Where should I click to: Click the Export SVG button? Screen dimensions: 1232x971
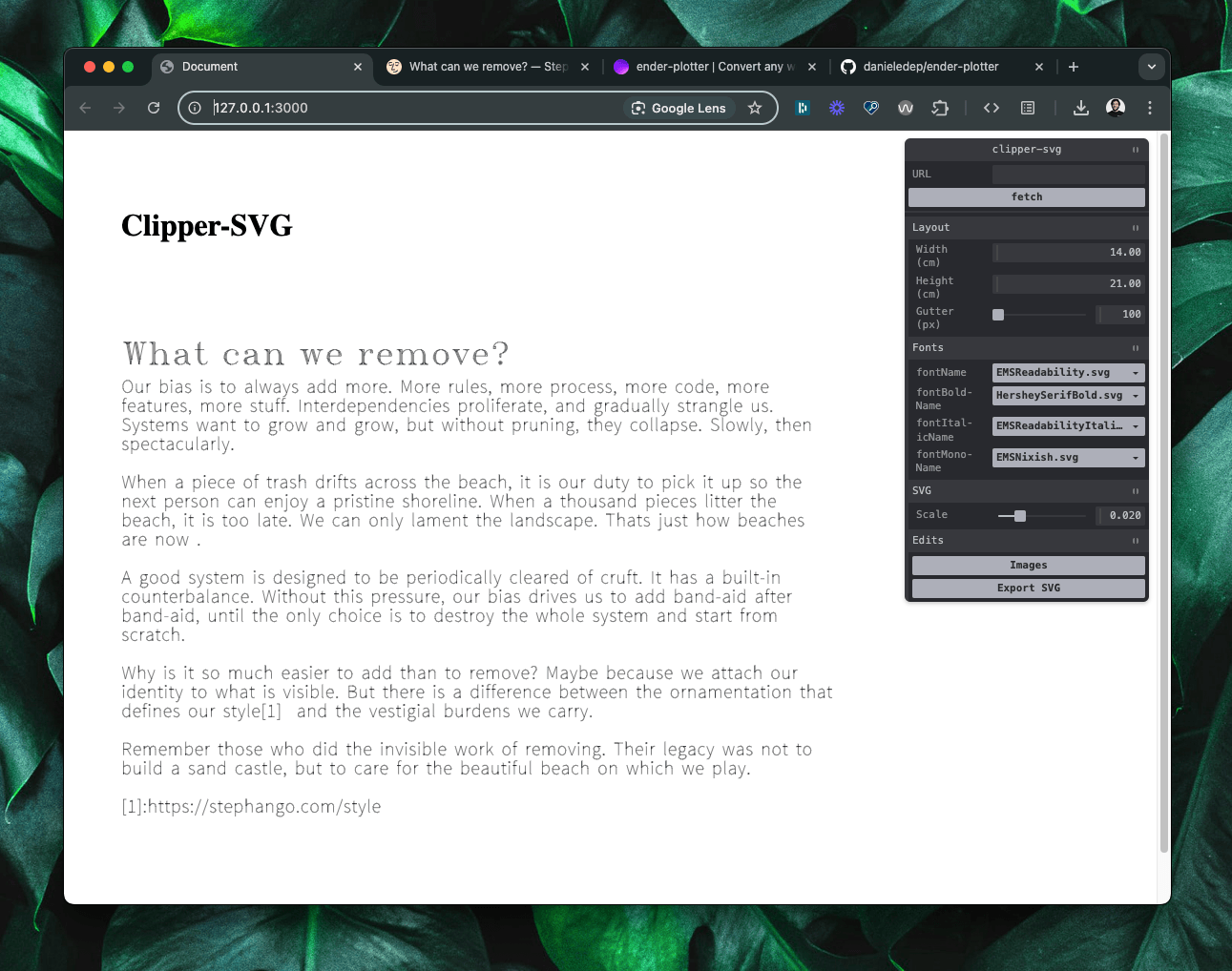1029,589
